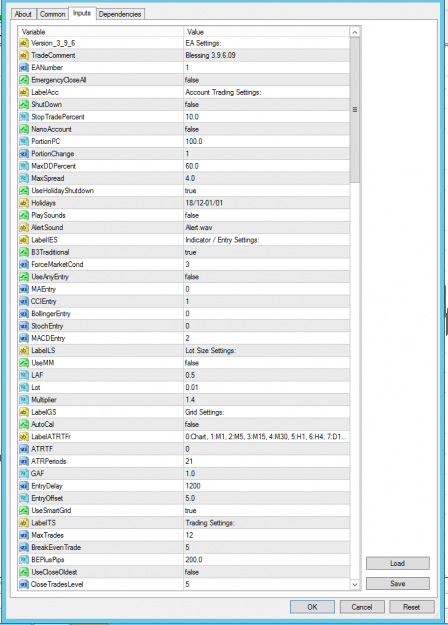Select the StochEntry variable name
The height and width of the screenshot is (625, 448).
tap(47, 326)
